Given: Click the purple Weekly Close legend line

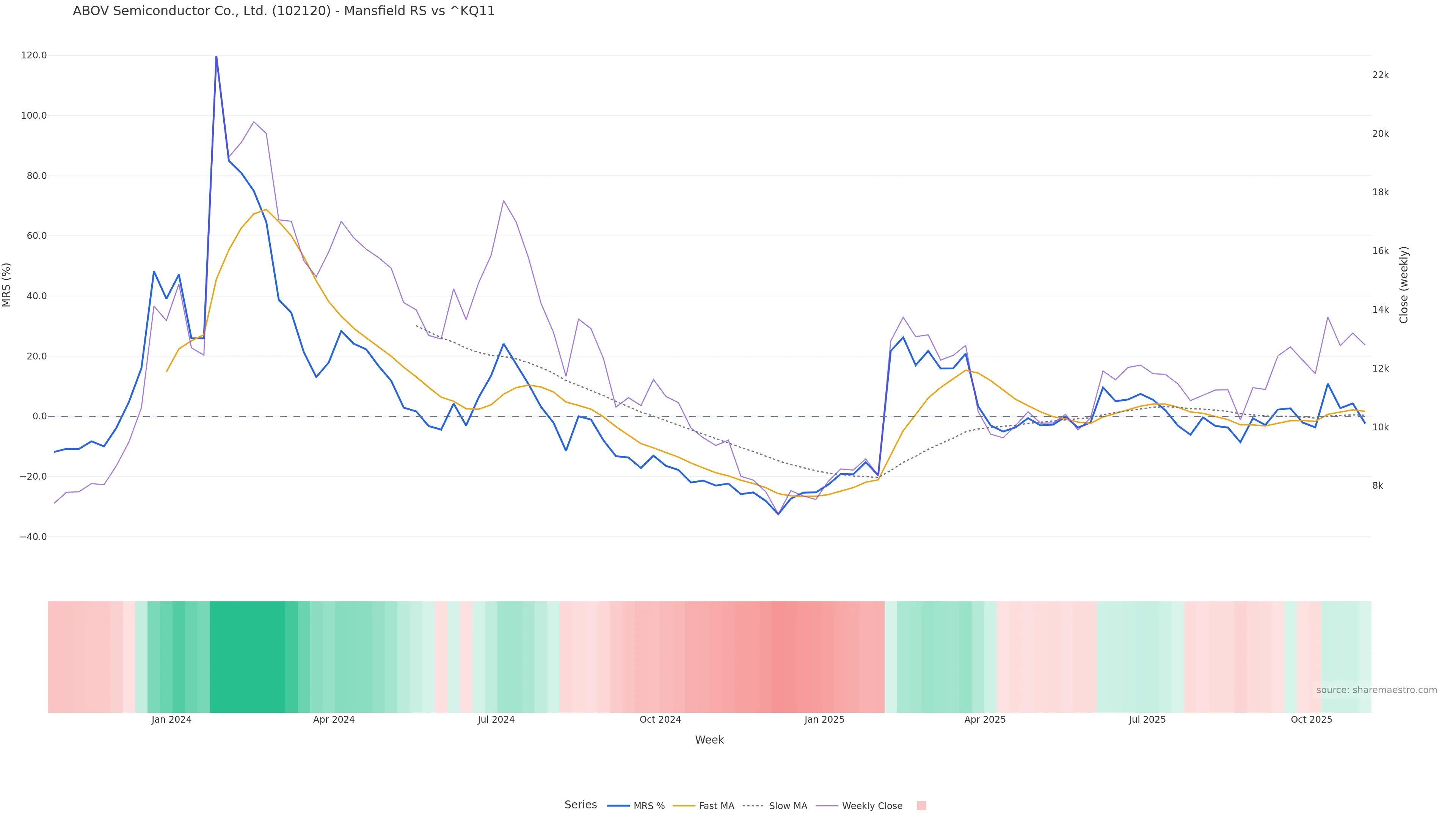Looking at the screenshot, I should 827,806.
